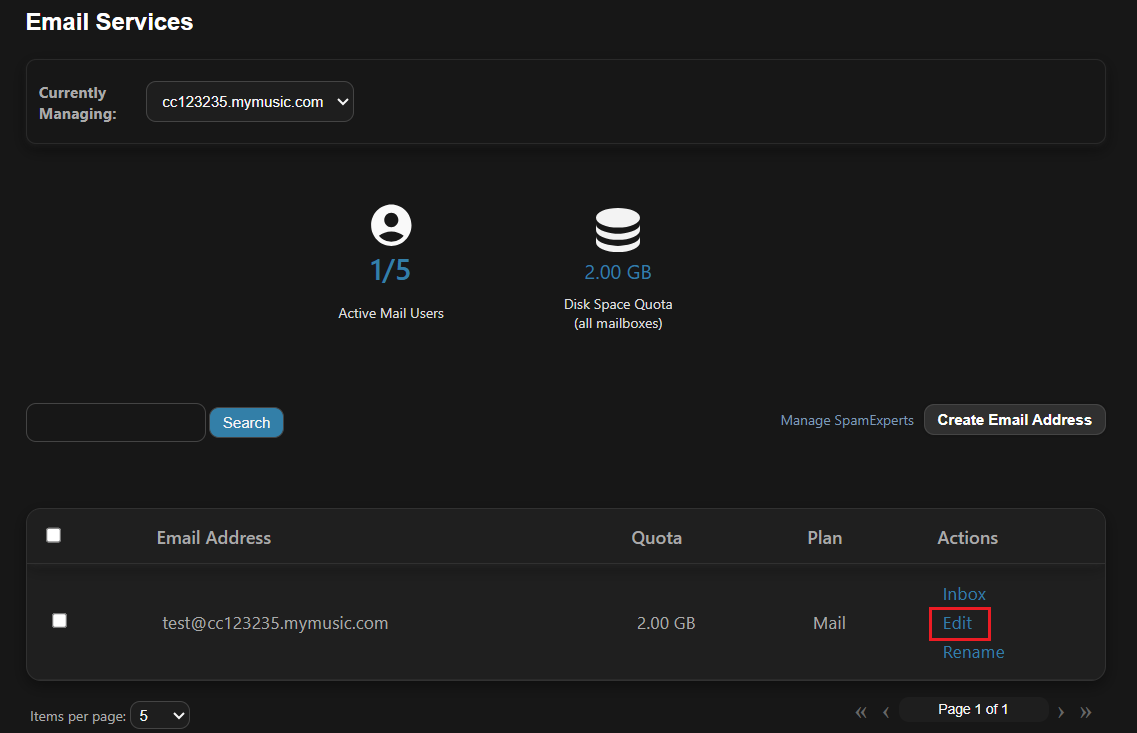Jump to last page using double-right arrows
Screen dimensions: 1137x733
point(1086,712)
